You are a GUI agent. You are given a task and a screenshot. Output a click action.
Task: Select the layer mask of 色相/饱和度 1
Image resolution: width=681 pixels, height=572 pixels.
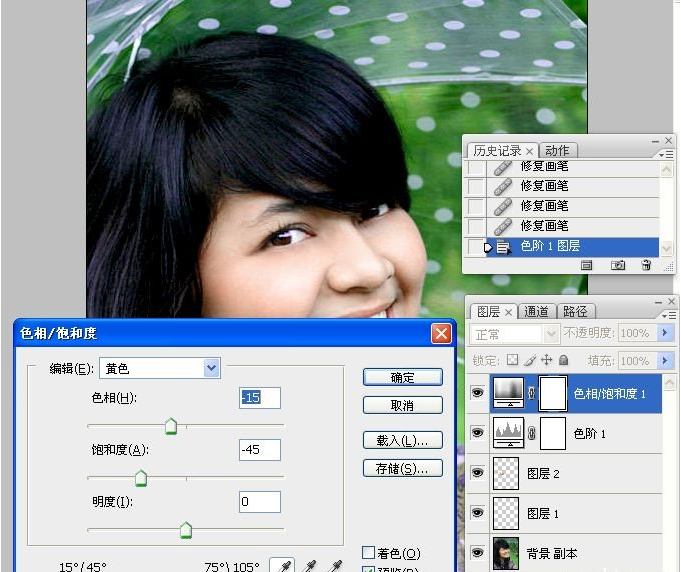(x=552, y=393)
